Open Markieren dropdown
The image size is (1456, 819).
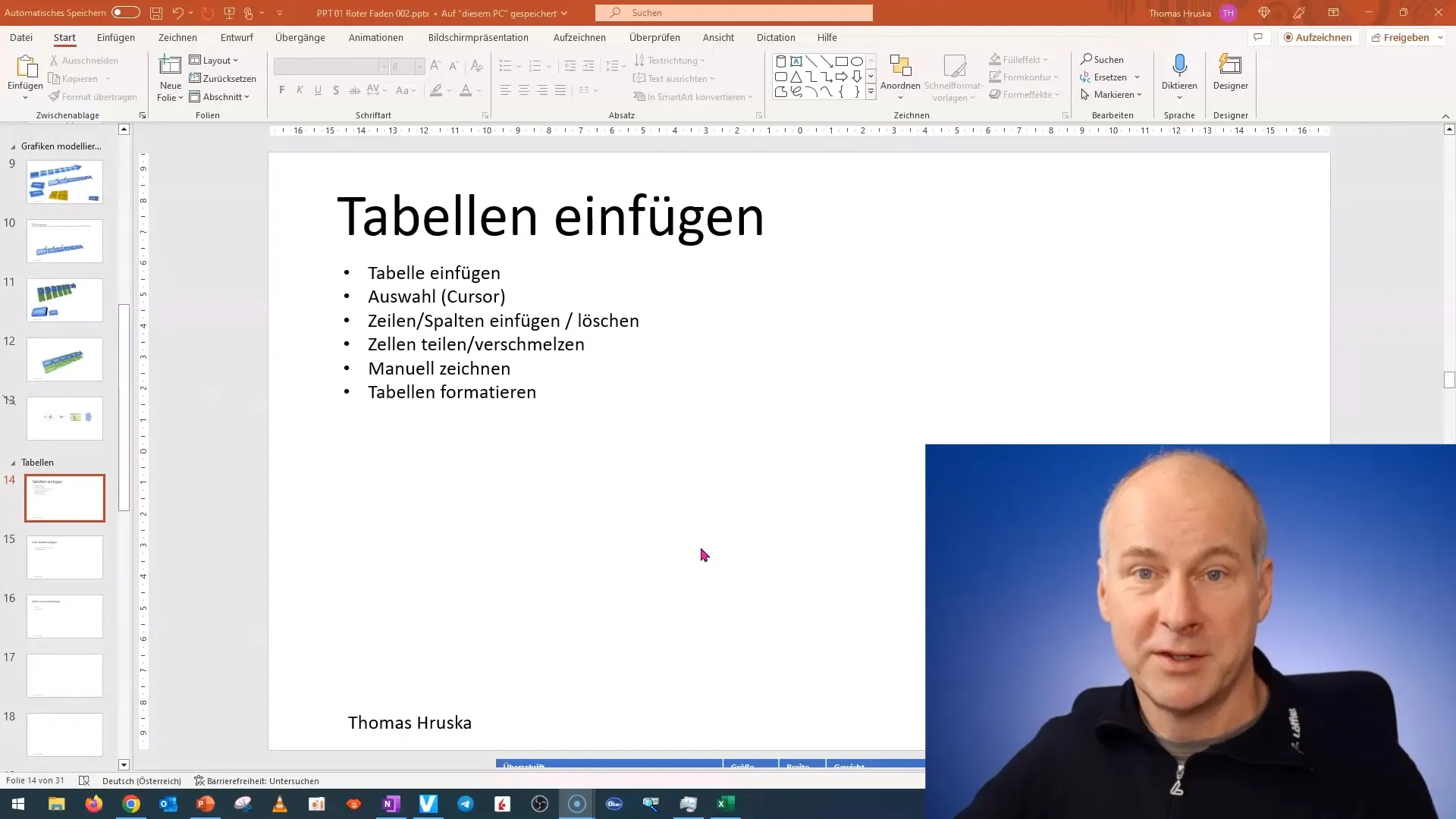click(x=1111, y=95)
